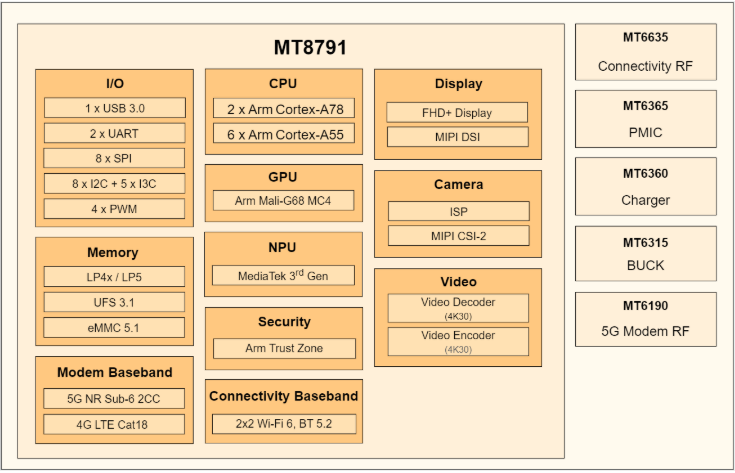Click the MediaTek 3rd Gen NPU box
Viewport: 735px width, 473px height.
point(283,275)
